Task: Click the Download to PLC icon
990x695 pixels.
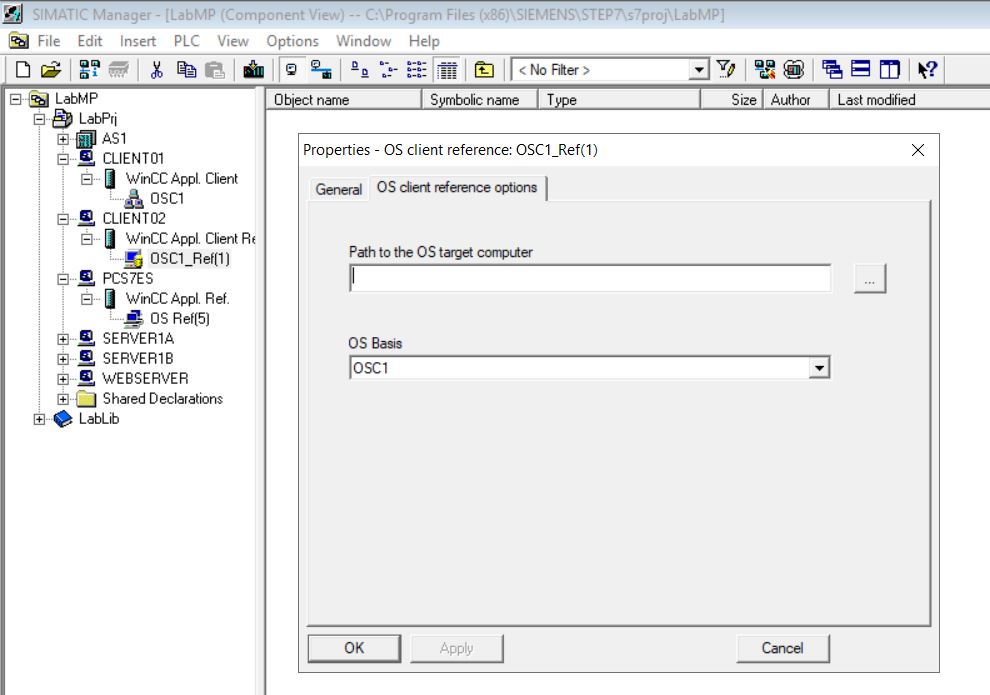Action: [254, 69]
